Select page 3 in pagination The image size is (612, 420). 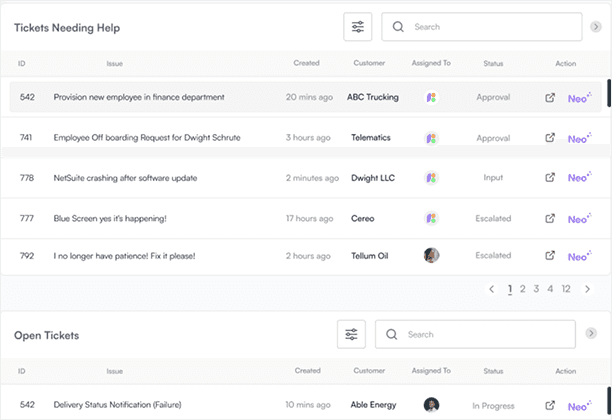(536, 289)
